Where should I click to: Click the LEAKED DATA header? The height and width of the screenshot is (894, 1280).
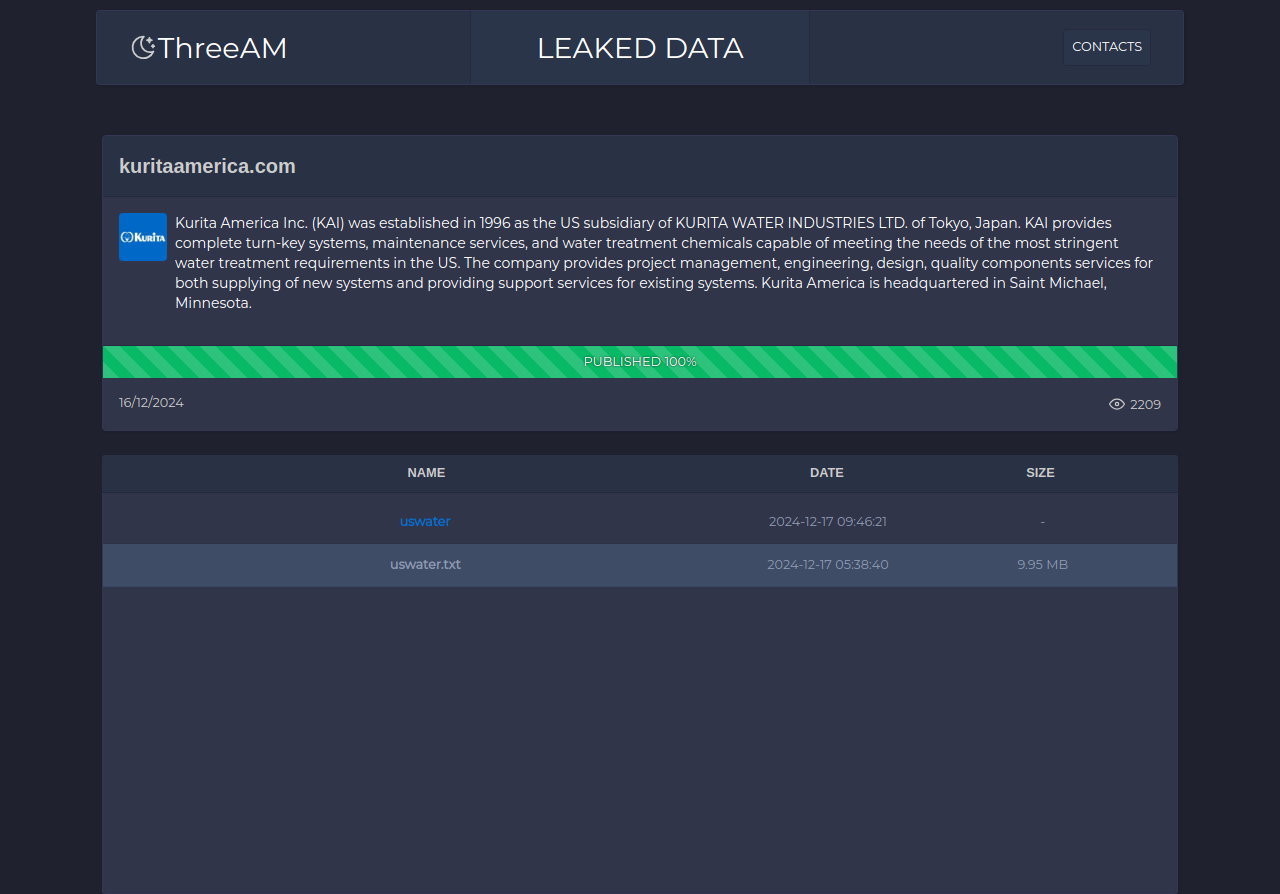640,48
